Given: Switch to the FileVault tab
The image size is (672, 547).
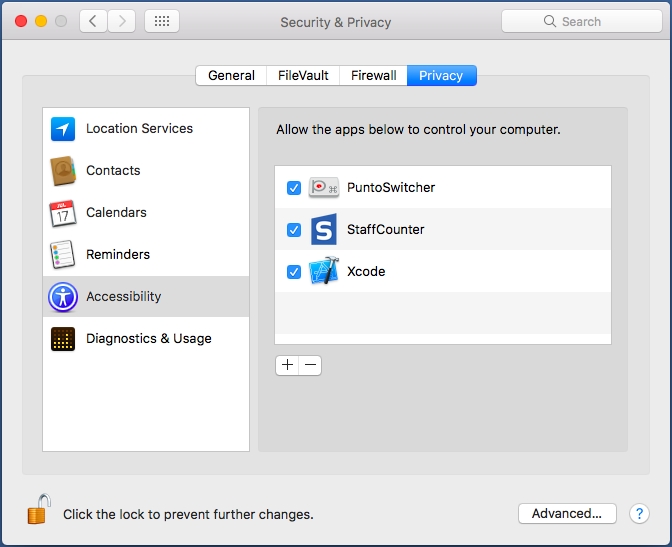Looking at the screenshot, I should pos(303,75).
